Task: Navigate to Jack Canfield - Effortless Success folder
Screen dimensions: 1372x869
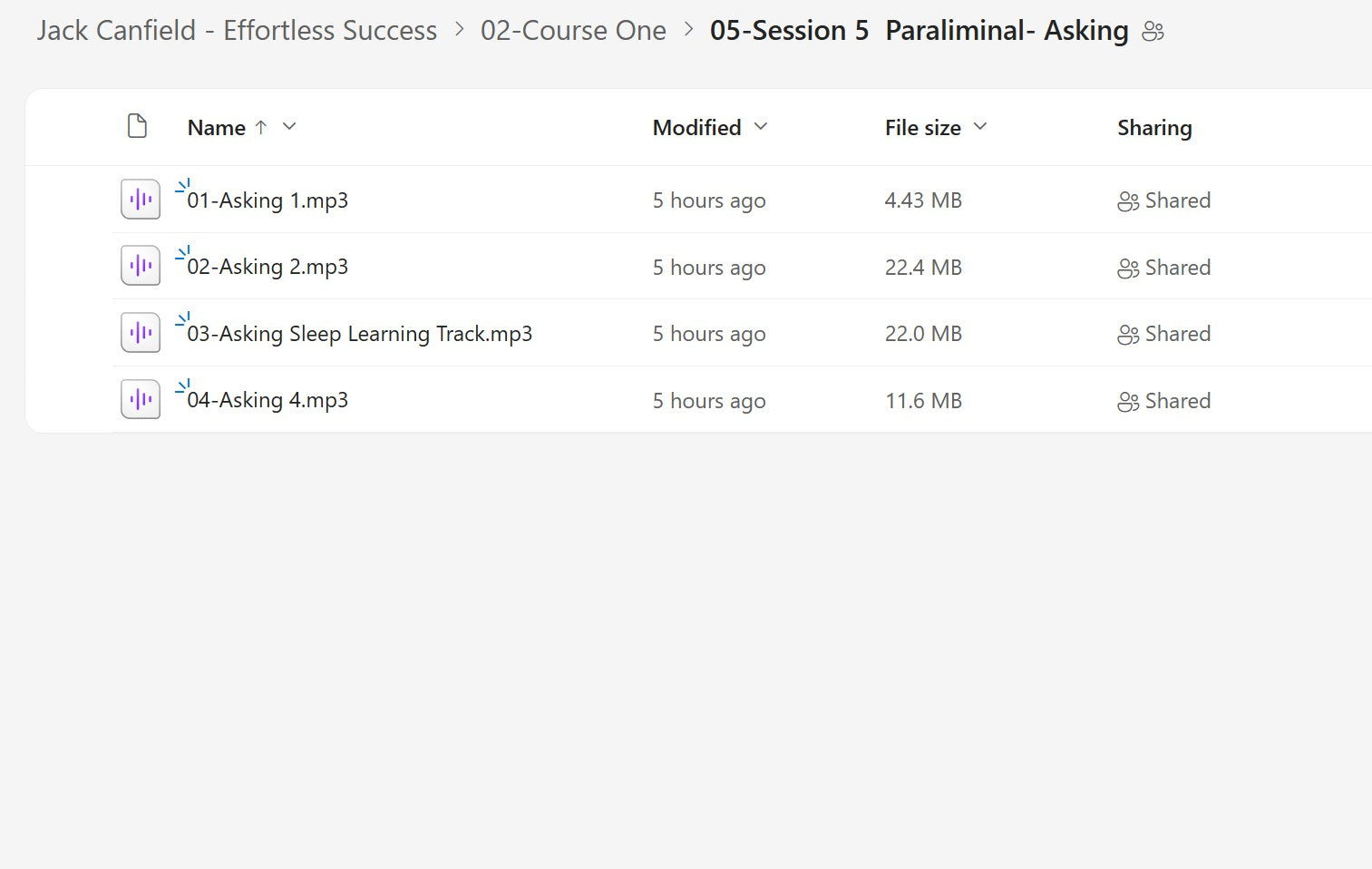Action: click(x=235, y=30)
